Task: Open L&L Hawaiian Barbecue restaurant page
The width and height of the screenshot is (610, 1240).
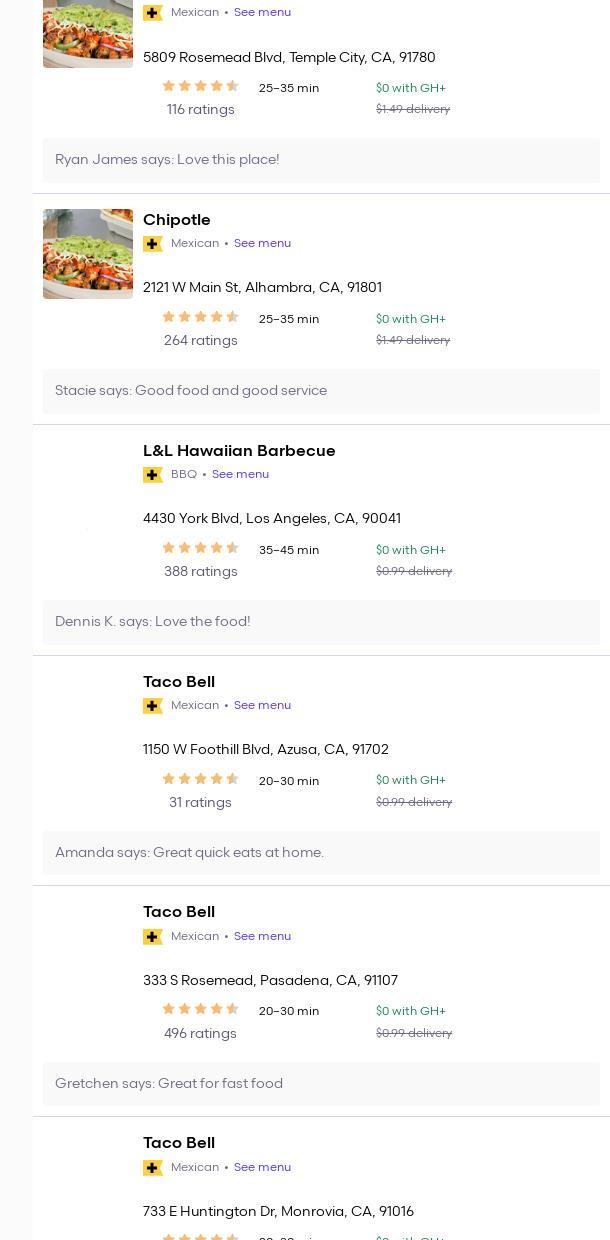Action: [x=239, y=451]
